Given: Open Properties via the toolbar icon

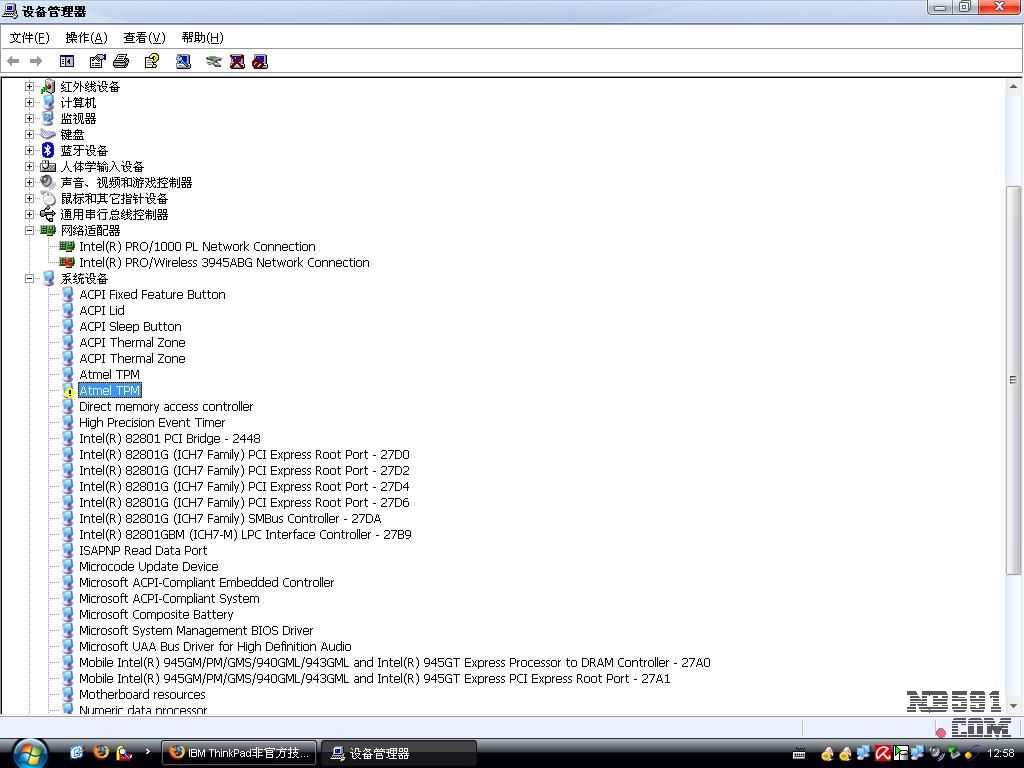Looking at the screenshot, I should click(x=98, y=61).
